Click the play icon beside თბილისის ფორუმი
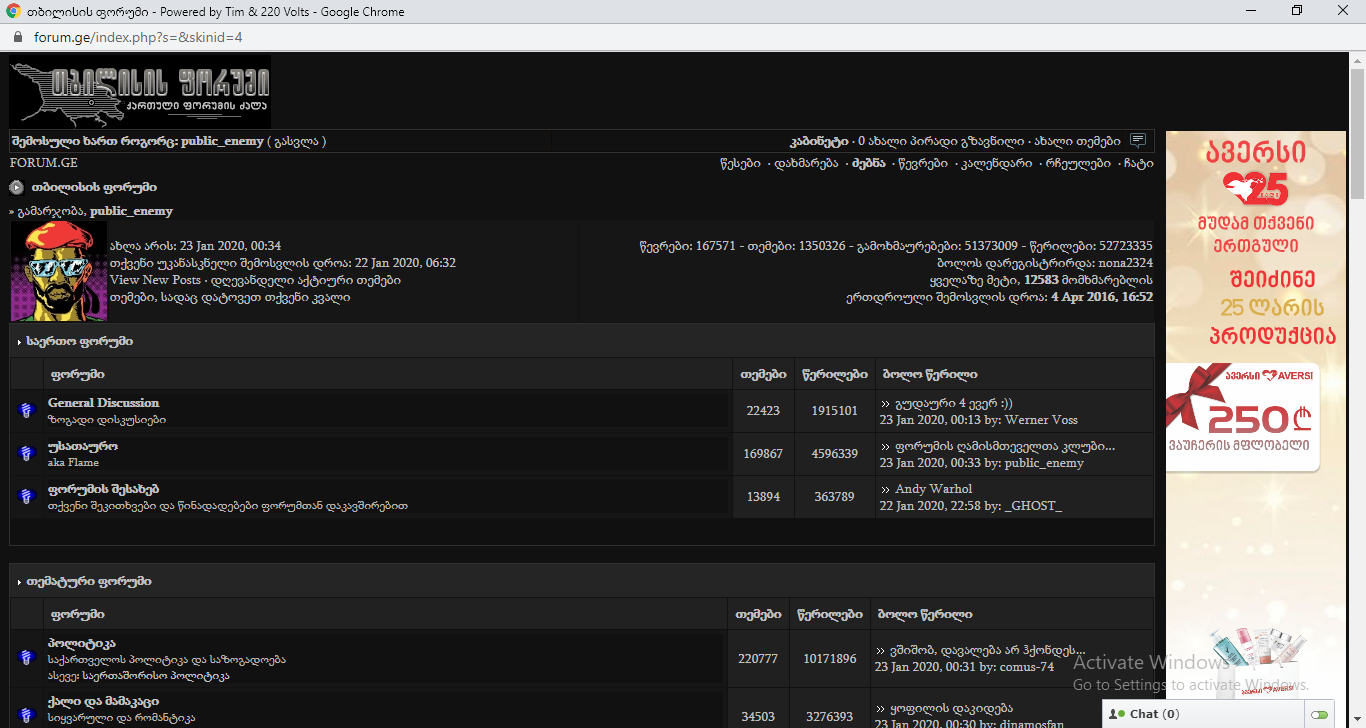This screenshot has height=728, width=1366. [x=17, y=187]
